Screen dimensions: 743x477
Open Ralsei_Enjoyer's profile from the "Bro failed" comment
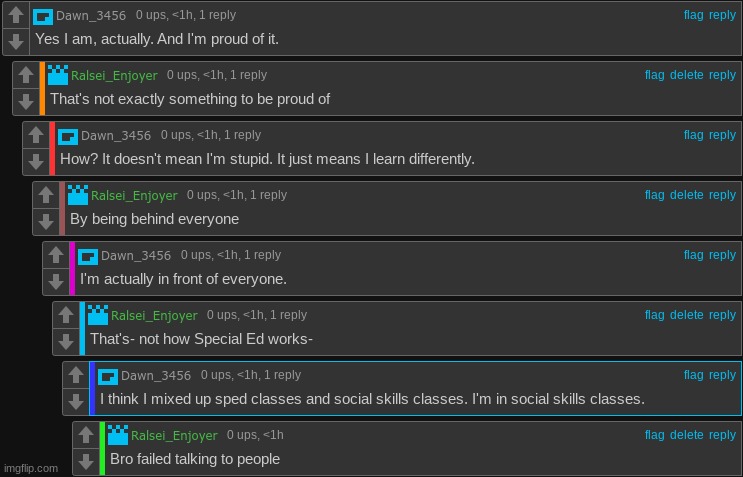174,435
